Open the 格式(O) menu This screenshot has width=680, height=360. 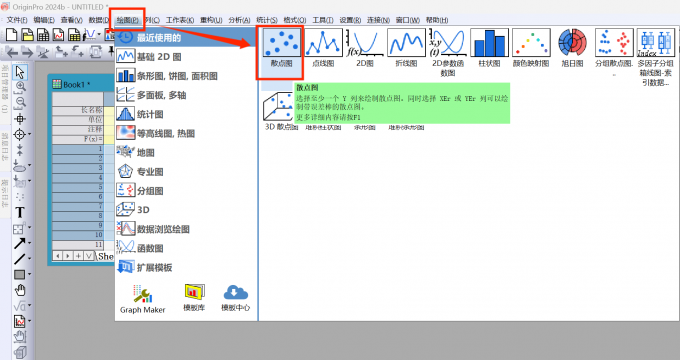(295, 20)
